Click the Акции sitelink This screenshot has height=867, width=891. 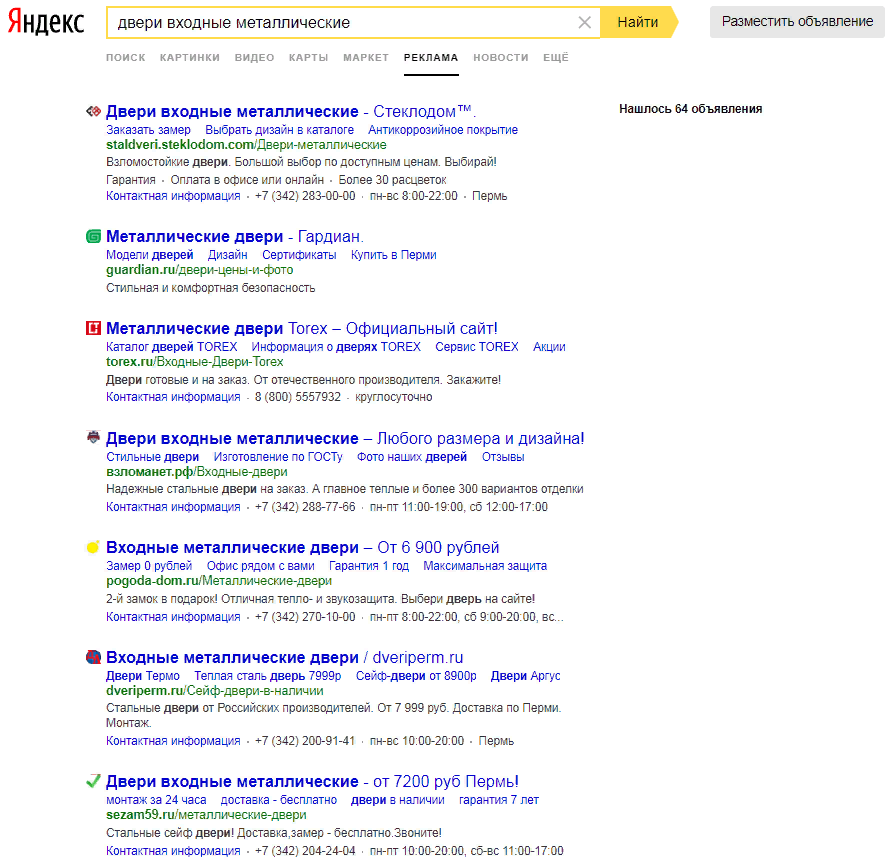tap(549, 347)
